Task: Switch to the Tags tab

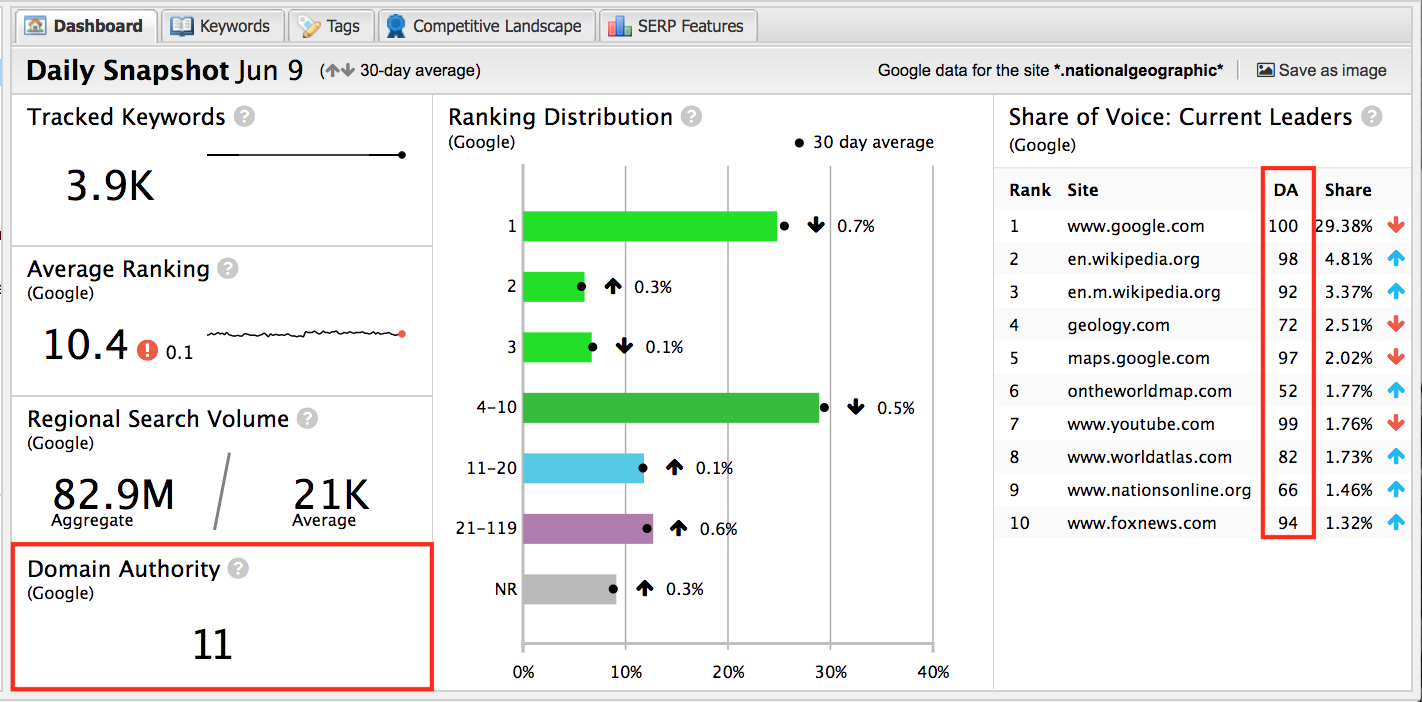Action: pyautogui.click(x=331, y=26)
